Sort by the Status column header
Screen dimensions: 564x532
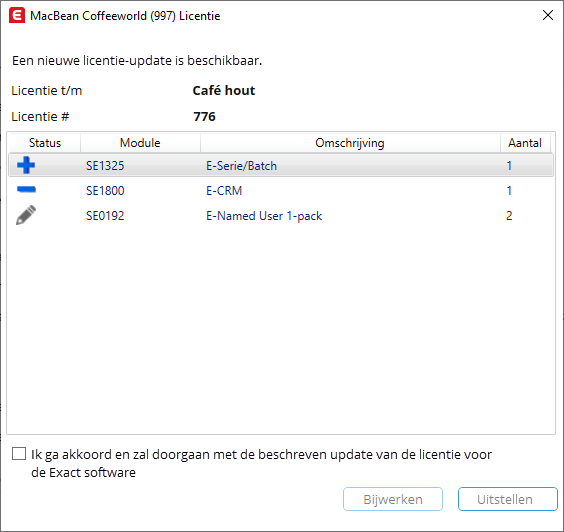[45, 143]
